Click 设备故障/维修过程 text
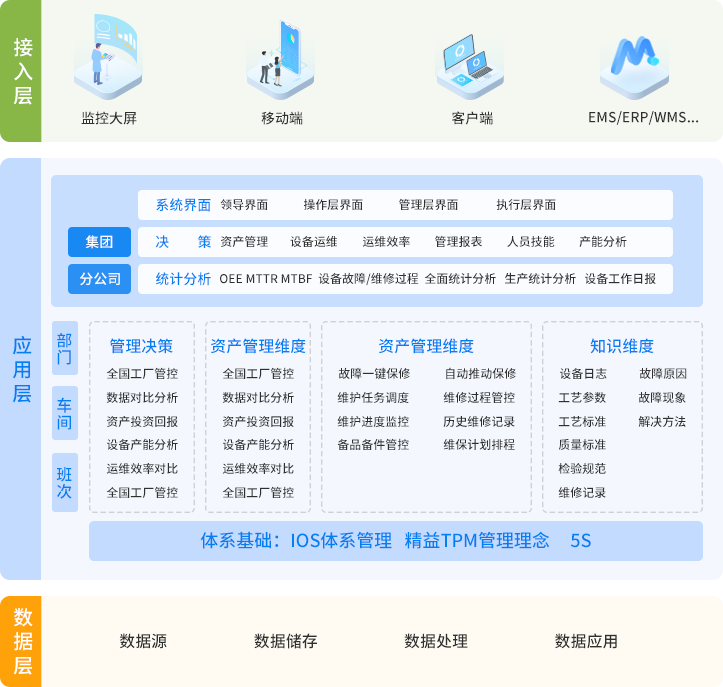This screenshot has width=723, height=687. pos(368,279)
